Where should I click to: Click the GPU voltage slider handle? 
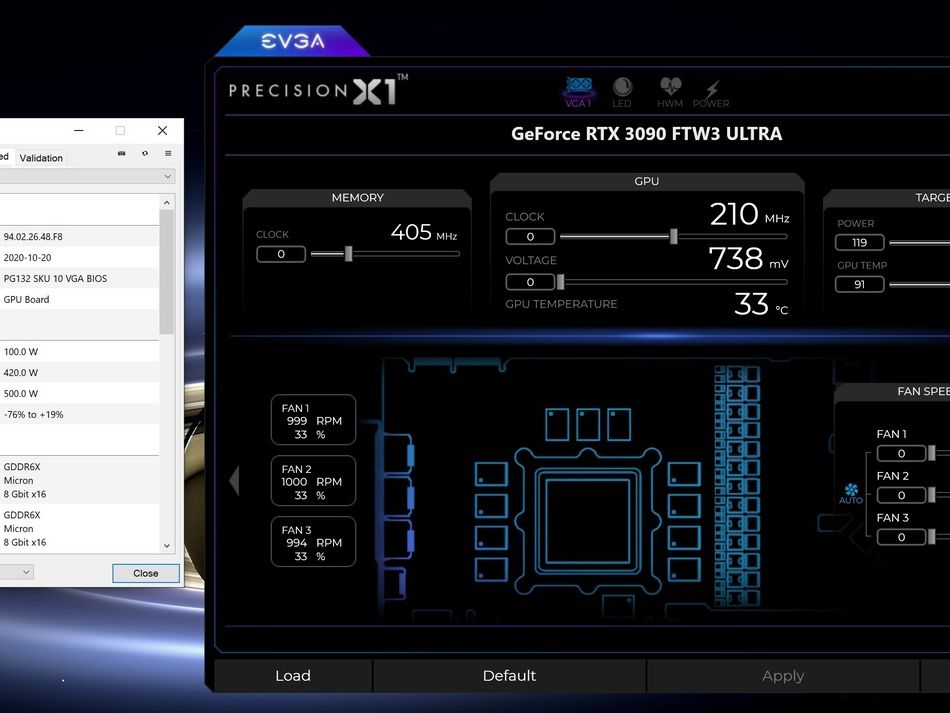(560, 282)
